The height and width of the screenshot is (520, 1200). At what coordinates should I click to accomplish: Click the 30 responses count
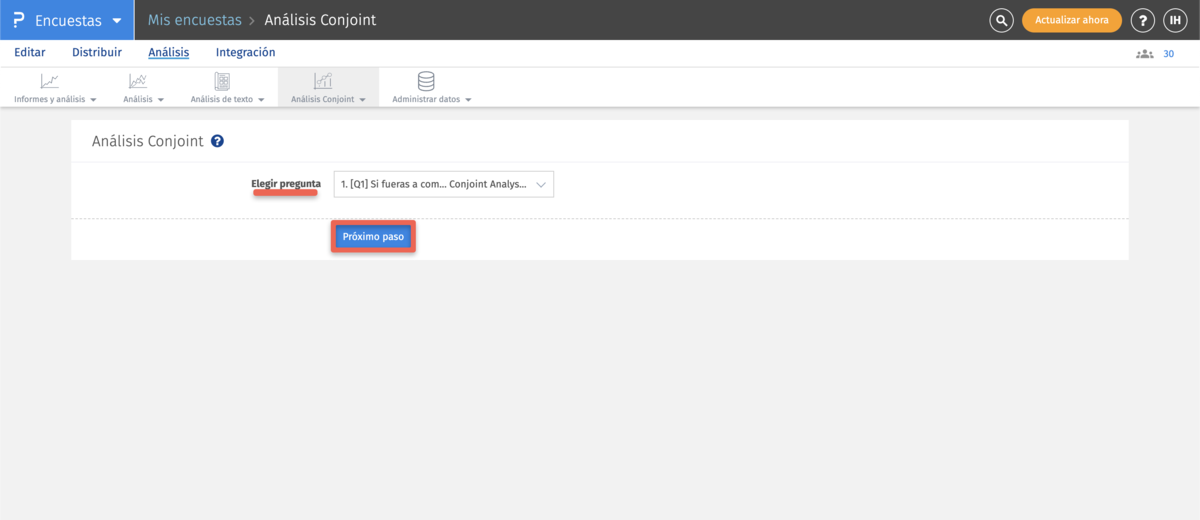point(1168,54)
